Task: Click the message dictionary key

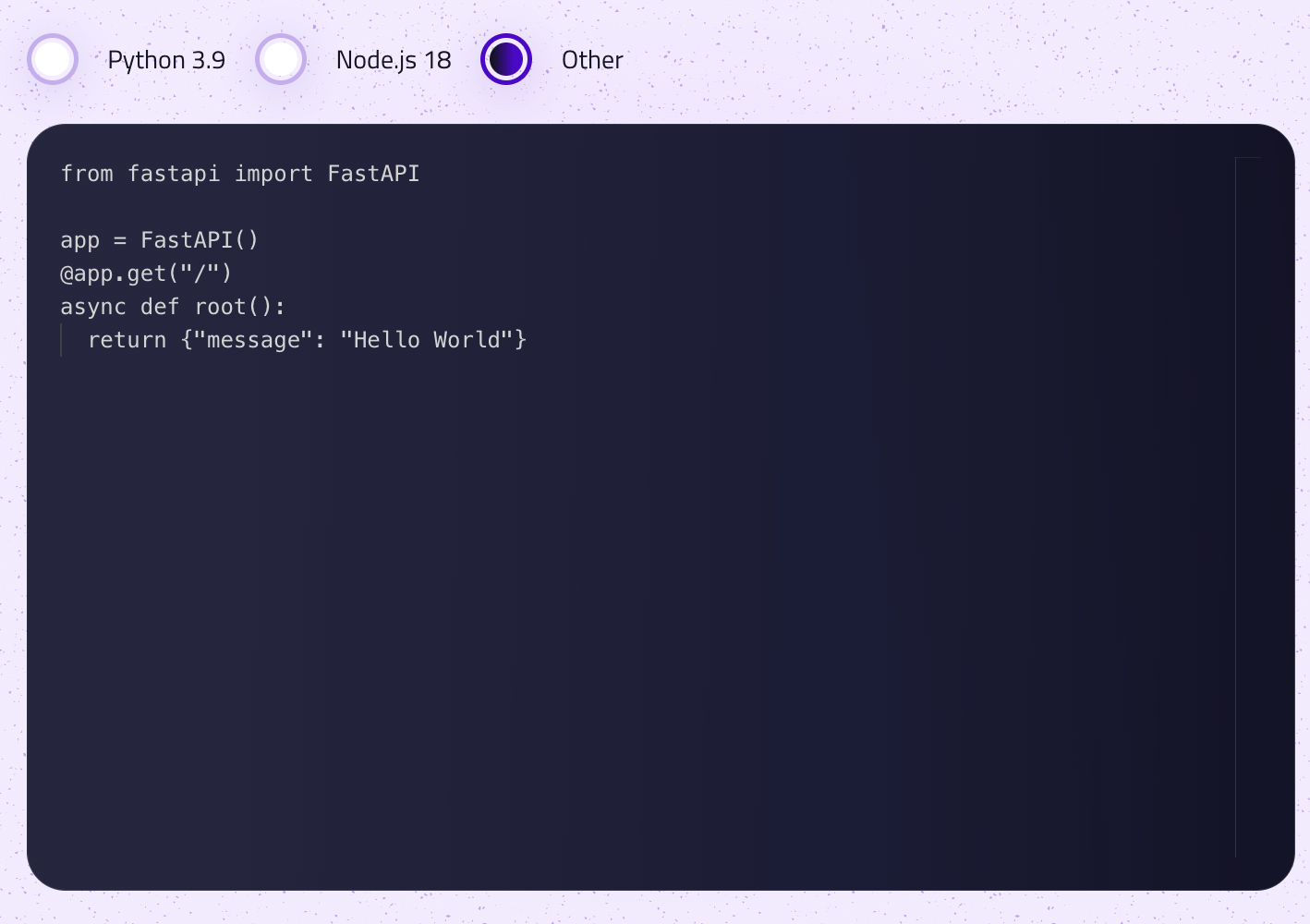Action: pos(248,339)
